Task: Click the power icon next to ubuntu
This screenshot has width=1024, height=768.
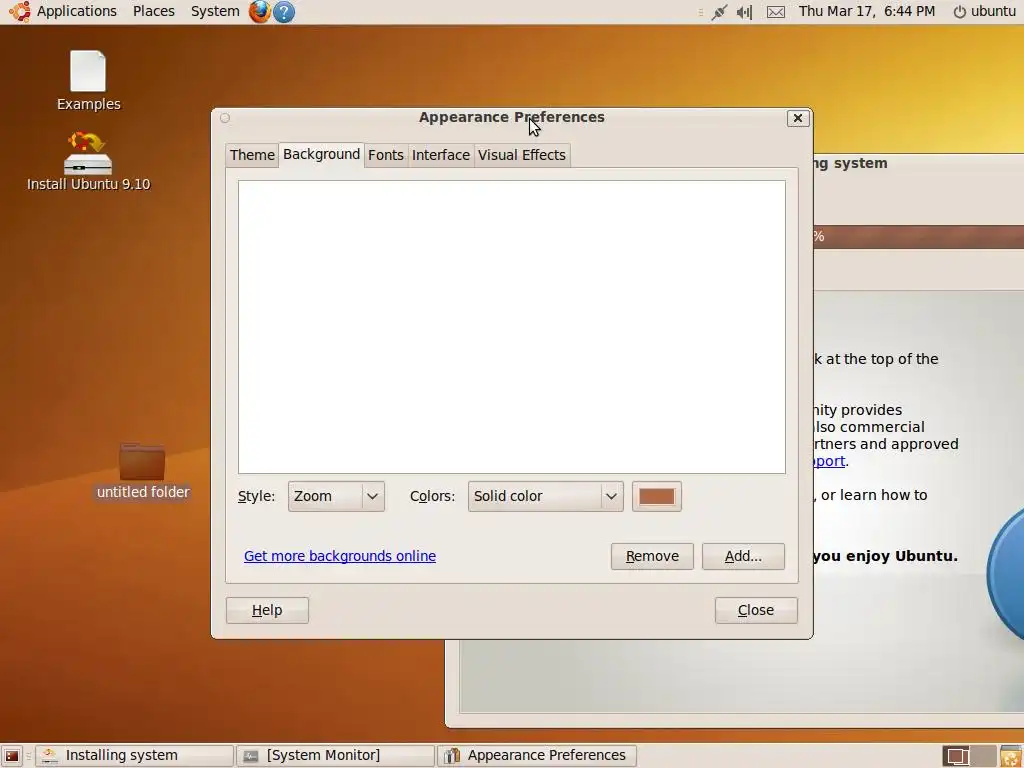Action: tap(959, 12)
